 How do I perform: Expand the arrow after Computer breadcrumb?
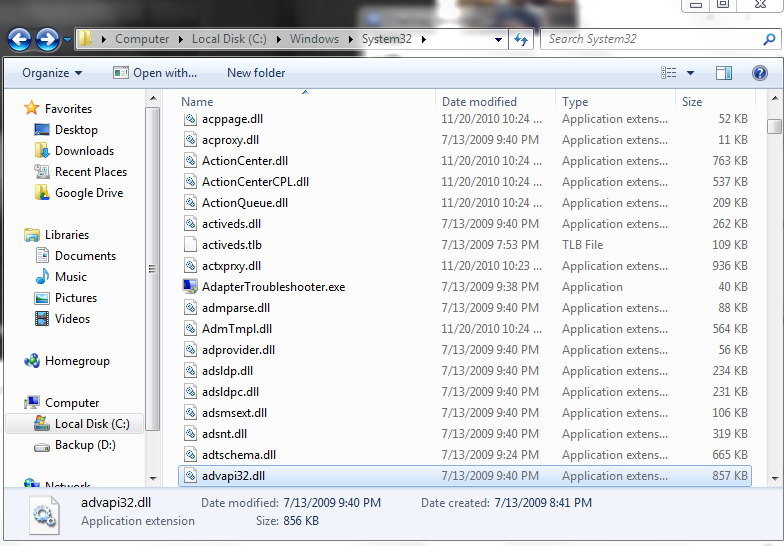click(180, 39)
